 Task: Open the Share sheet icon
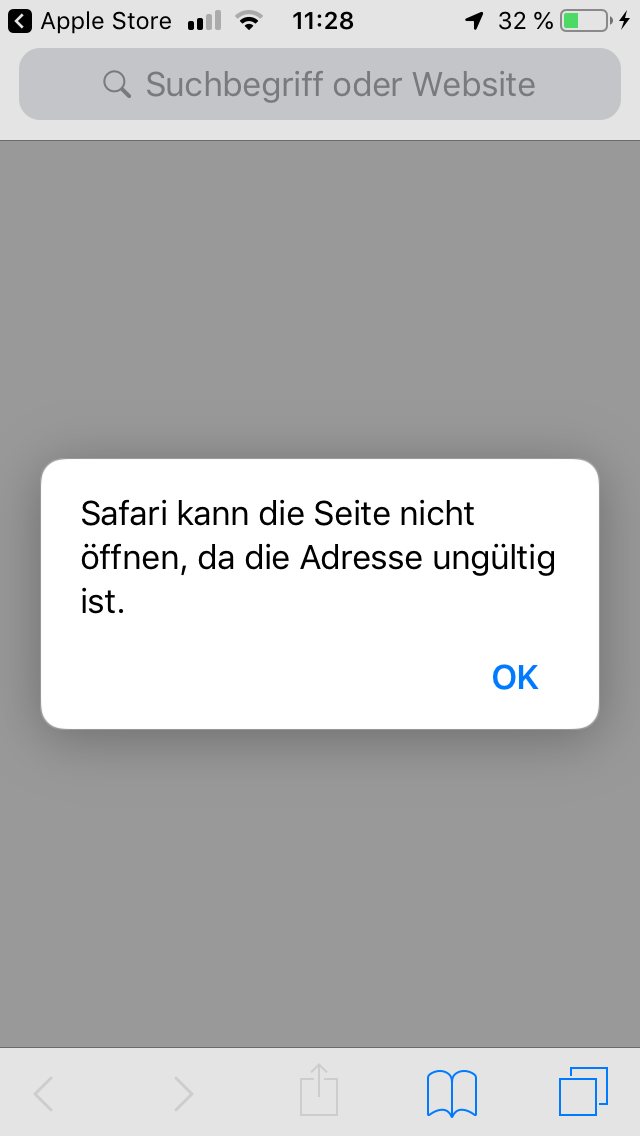pyautogui.click(x=319, y=1089)
